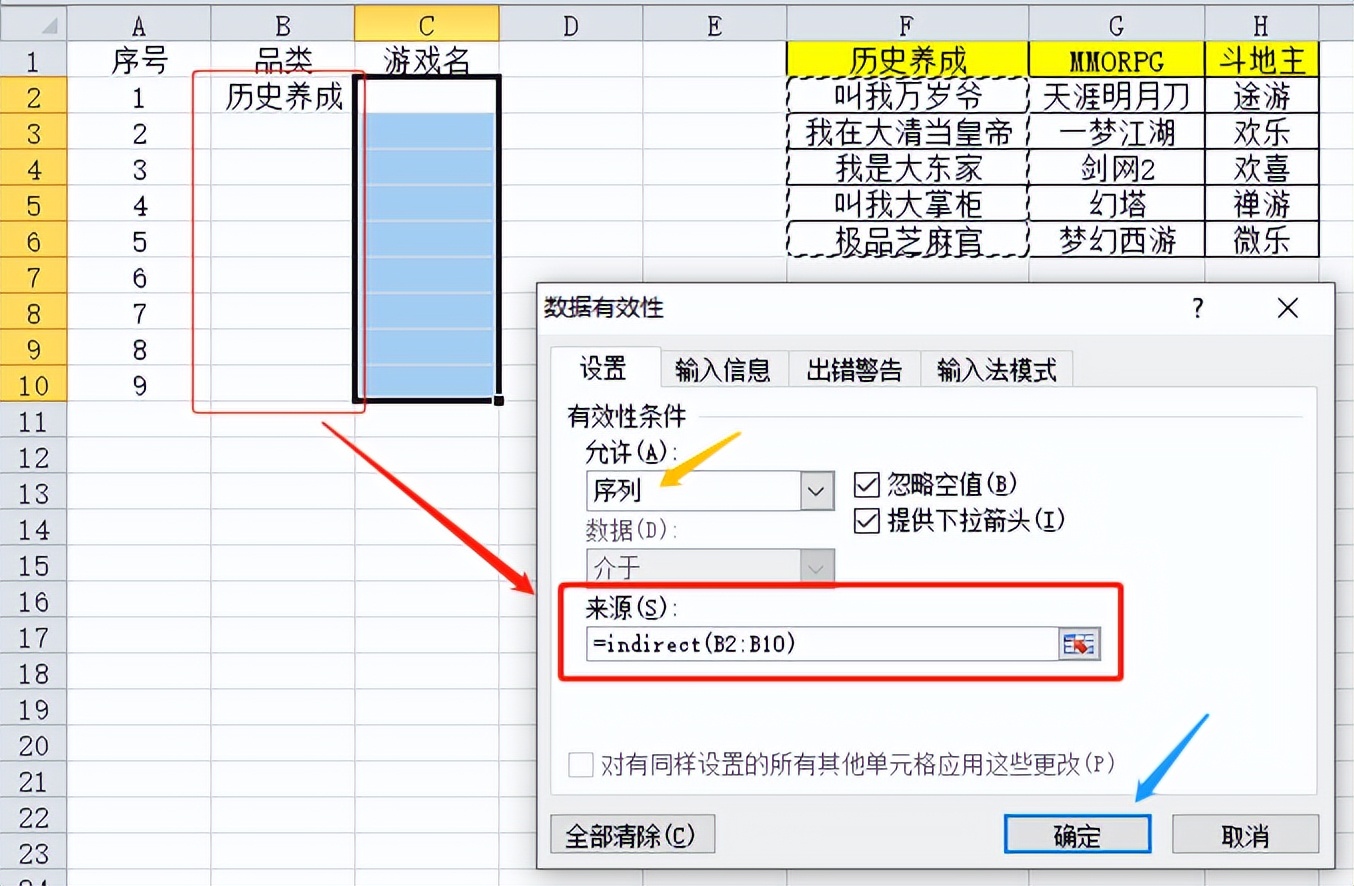Click the range selector icon in 来源 field
This screenshot has width=1354, height=886.
point(1078,645)
